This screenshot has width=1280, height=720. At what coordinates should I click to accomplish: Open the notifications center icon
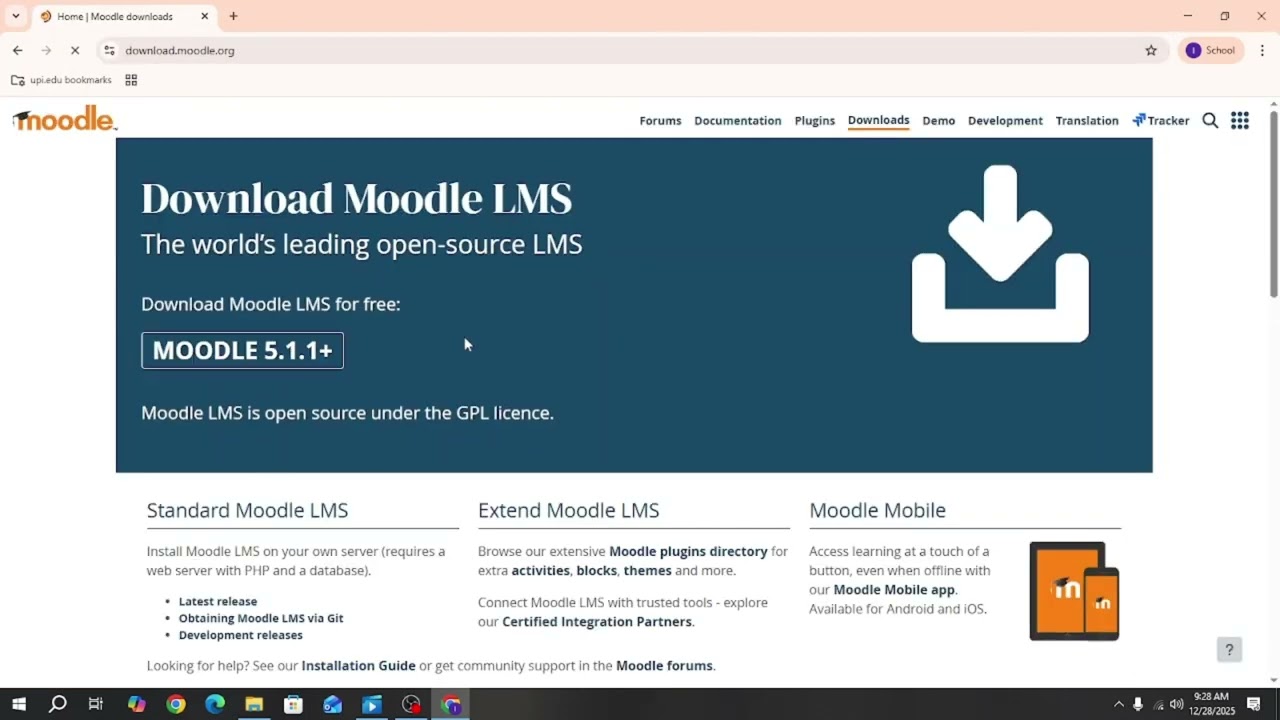point(1254,705)
